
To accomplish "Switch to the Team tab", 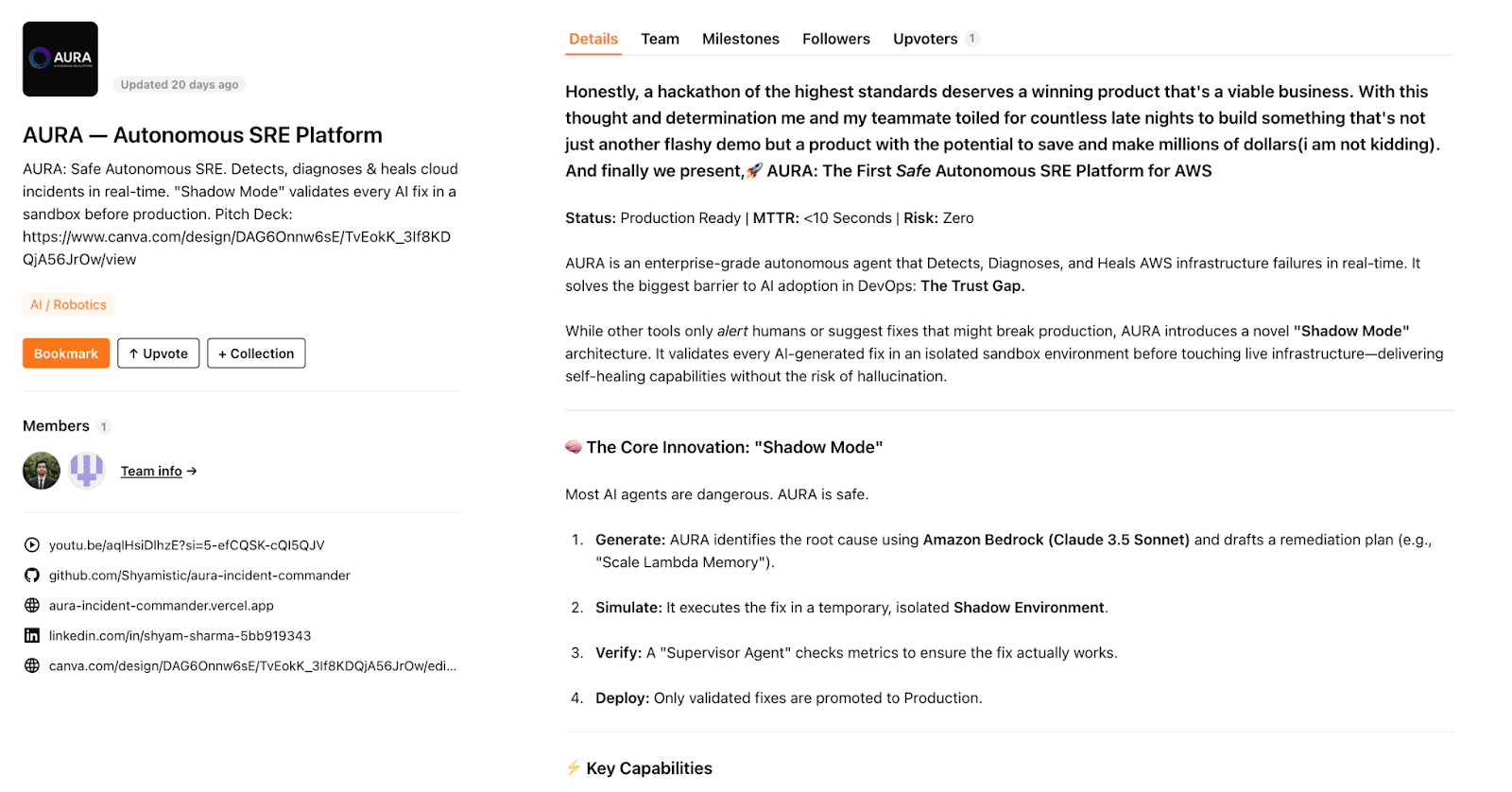I will [660, 39].
